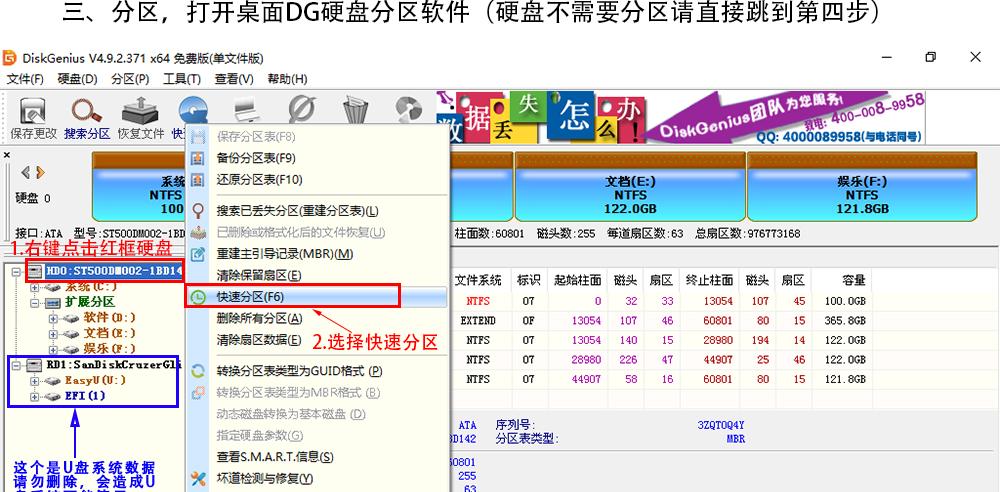Expand the 系统(C:) tree node

click(x=34, y=287)
